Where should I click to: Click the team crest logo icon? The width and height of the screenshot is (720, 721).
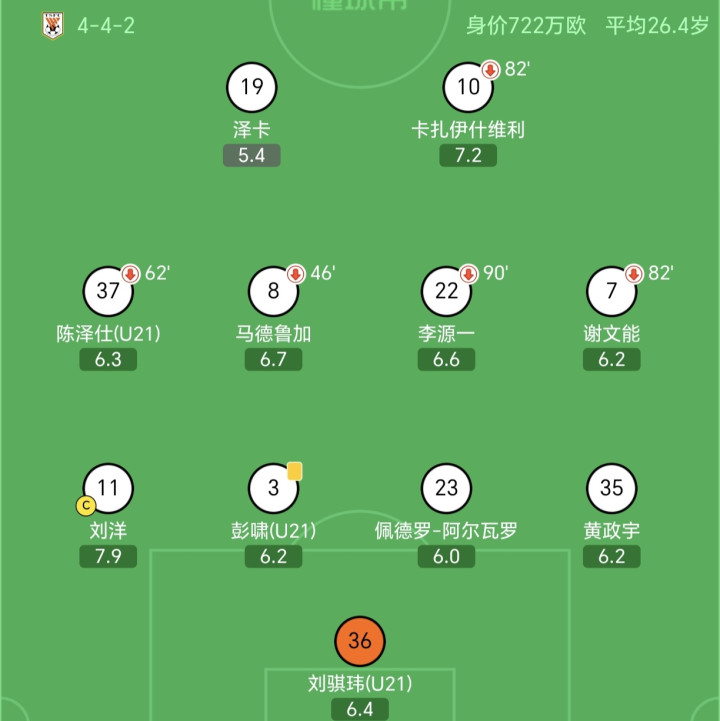pyautogui.click(x=50, y=25)
